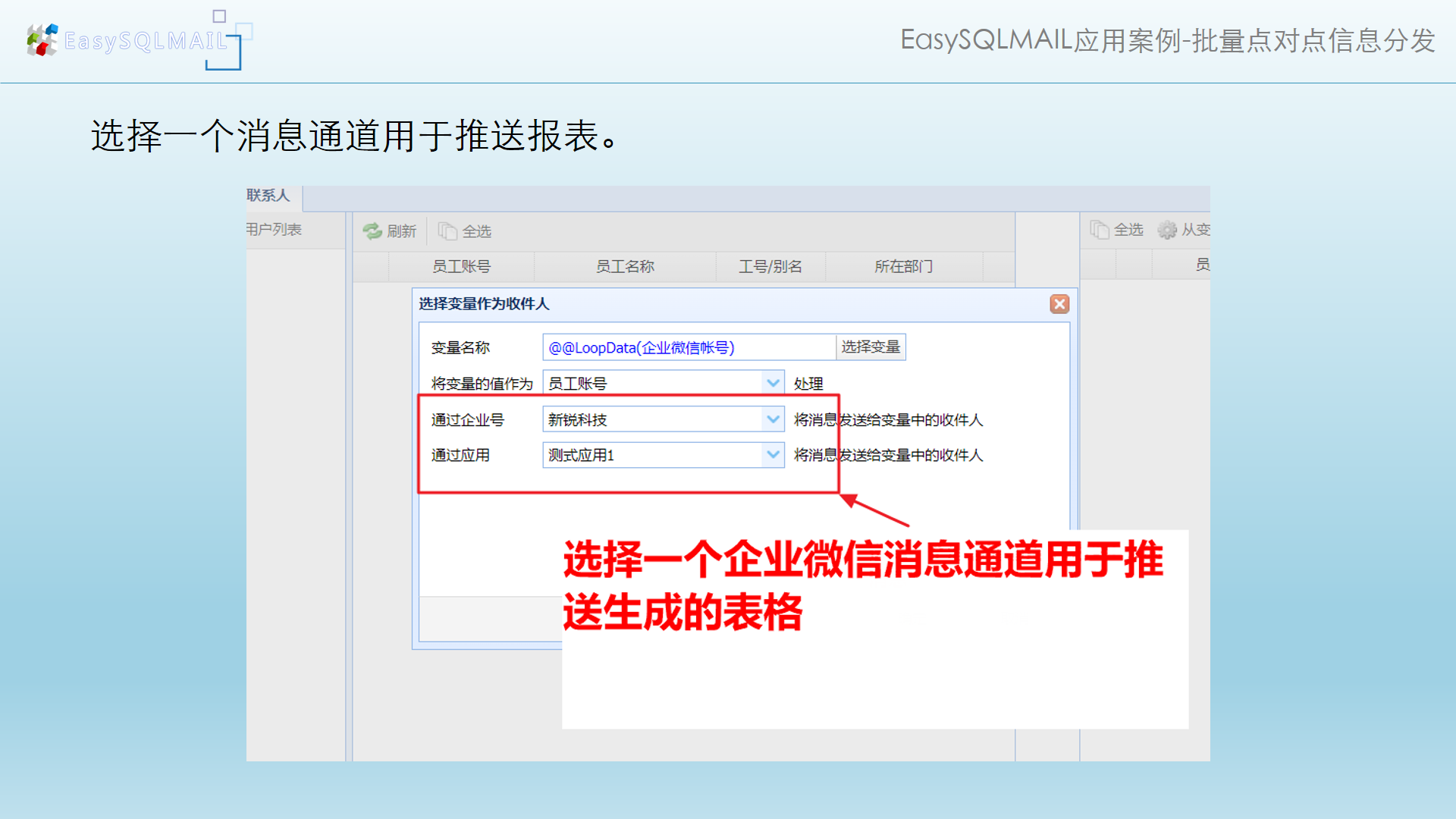Open the 通过企业号 dropdown arrow
1456x819 pixels.
click(x=773, y=419)
